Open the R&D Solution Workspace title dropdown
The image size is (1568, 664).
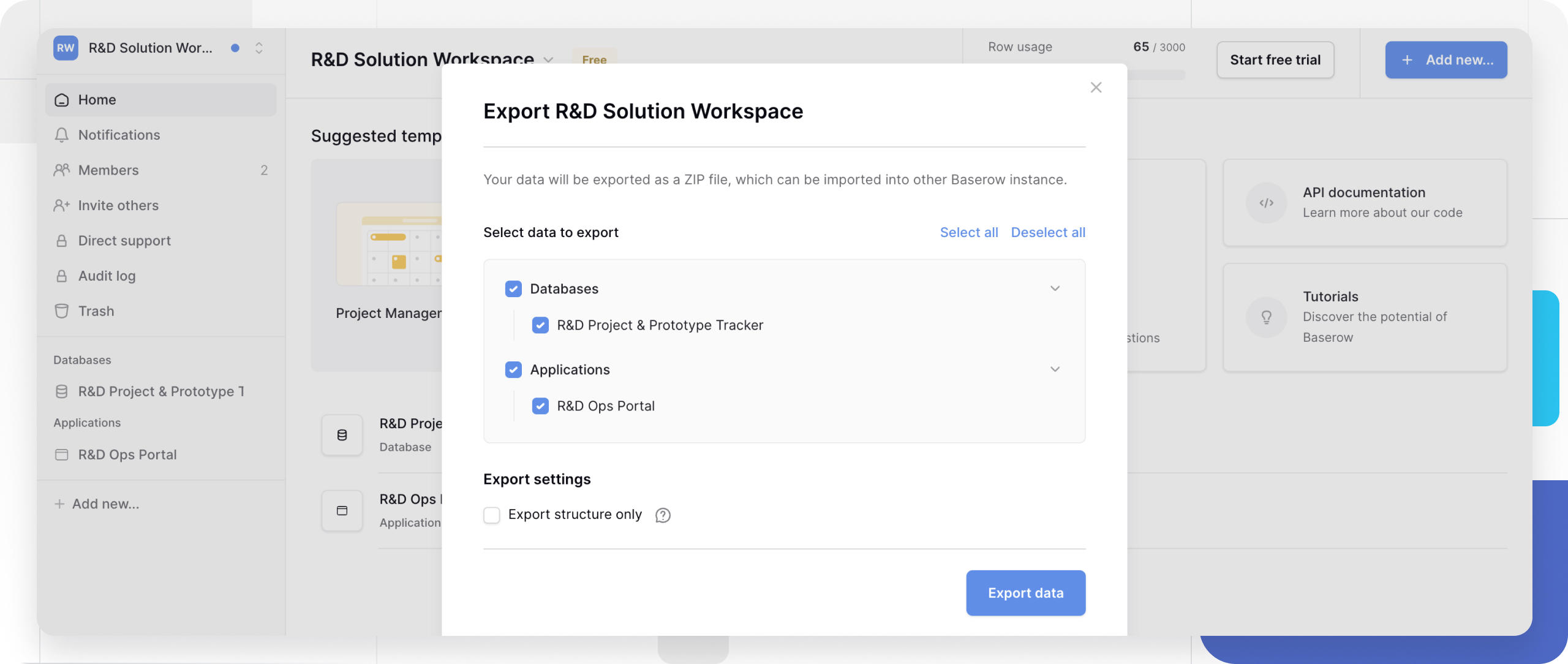pyautogui.click(x=549, y=59)
